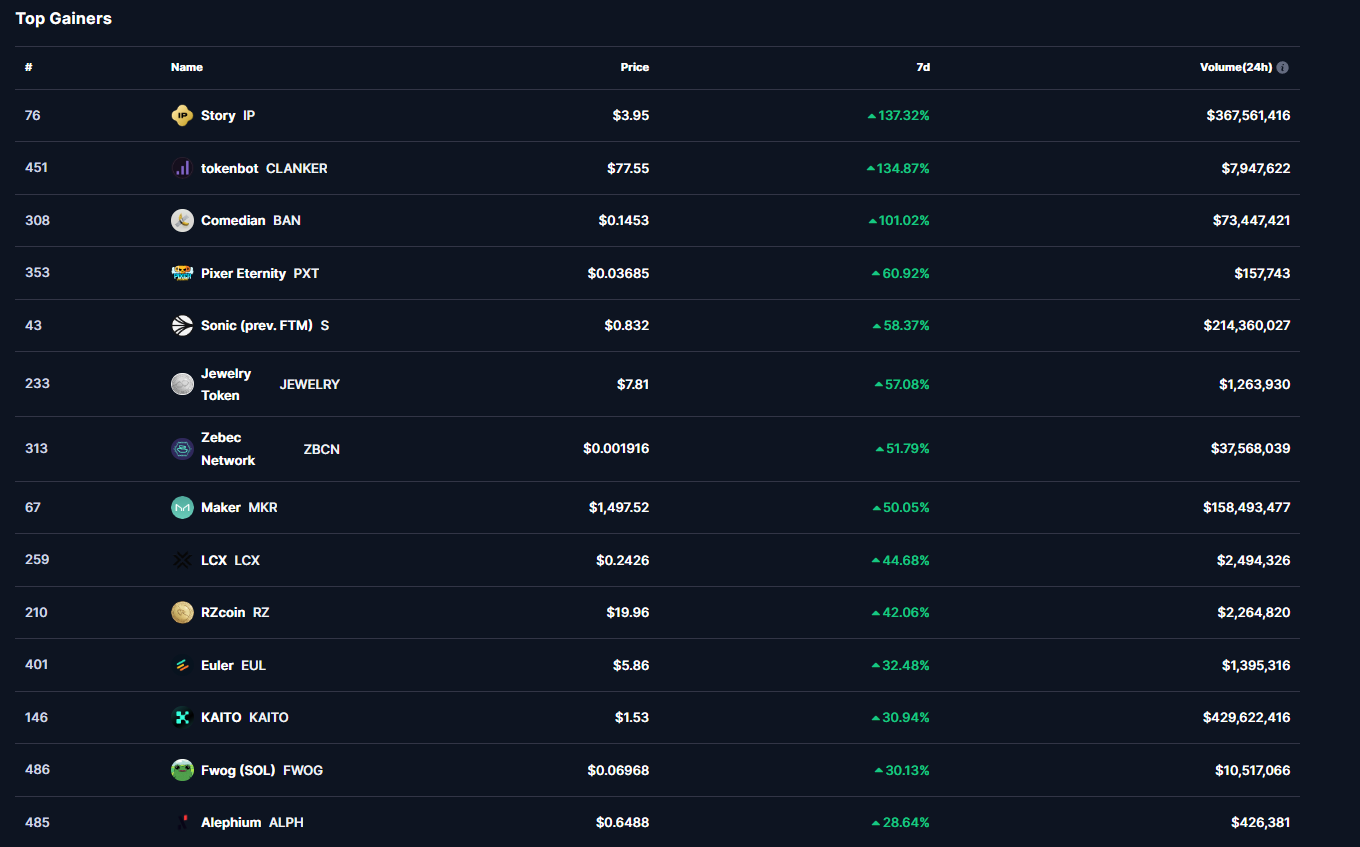Click the Top Gainers heading

(x=64, y=19)
